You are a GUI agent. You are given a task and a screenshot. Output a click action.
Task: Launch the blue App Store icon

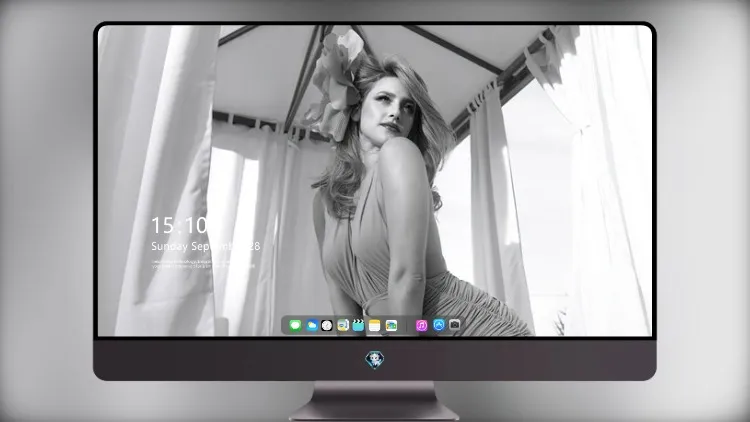(x=439, y=325)
